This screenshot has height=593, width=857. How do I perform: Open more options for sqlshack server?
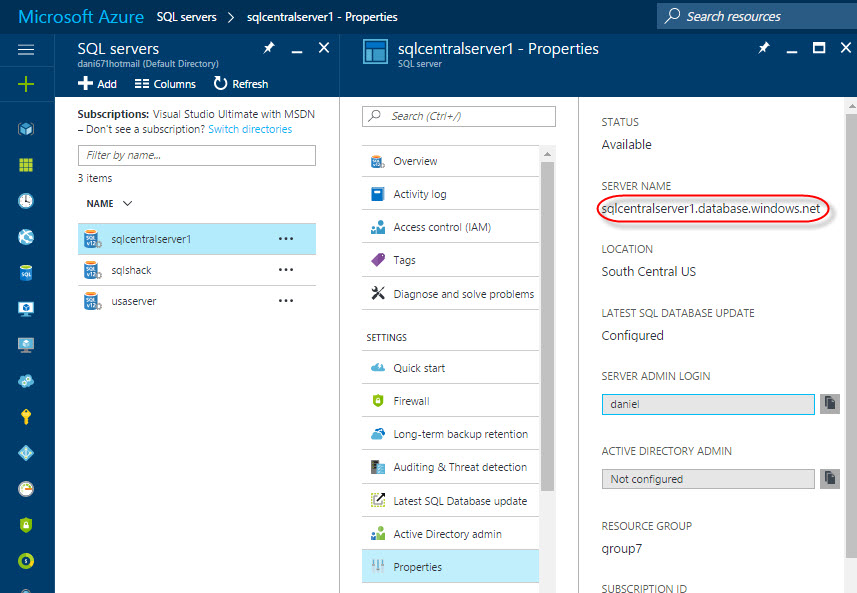click(x=286, y=270)
